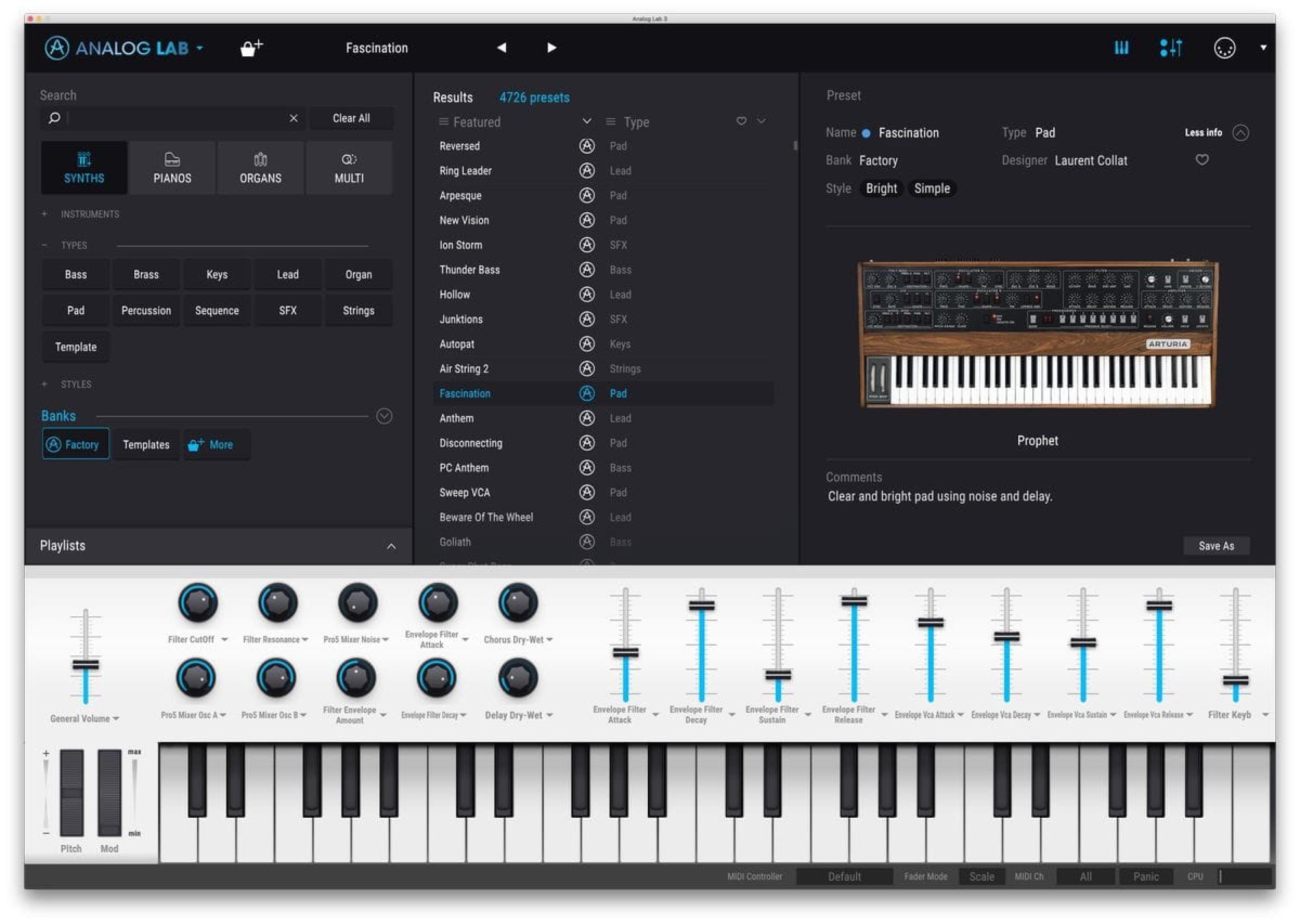Screen dimensions: 1300x924
Task: Go to previous preset arrow
Action: pyautogui.click(x=501, y=48)
